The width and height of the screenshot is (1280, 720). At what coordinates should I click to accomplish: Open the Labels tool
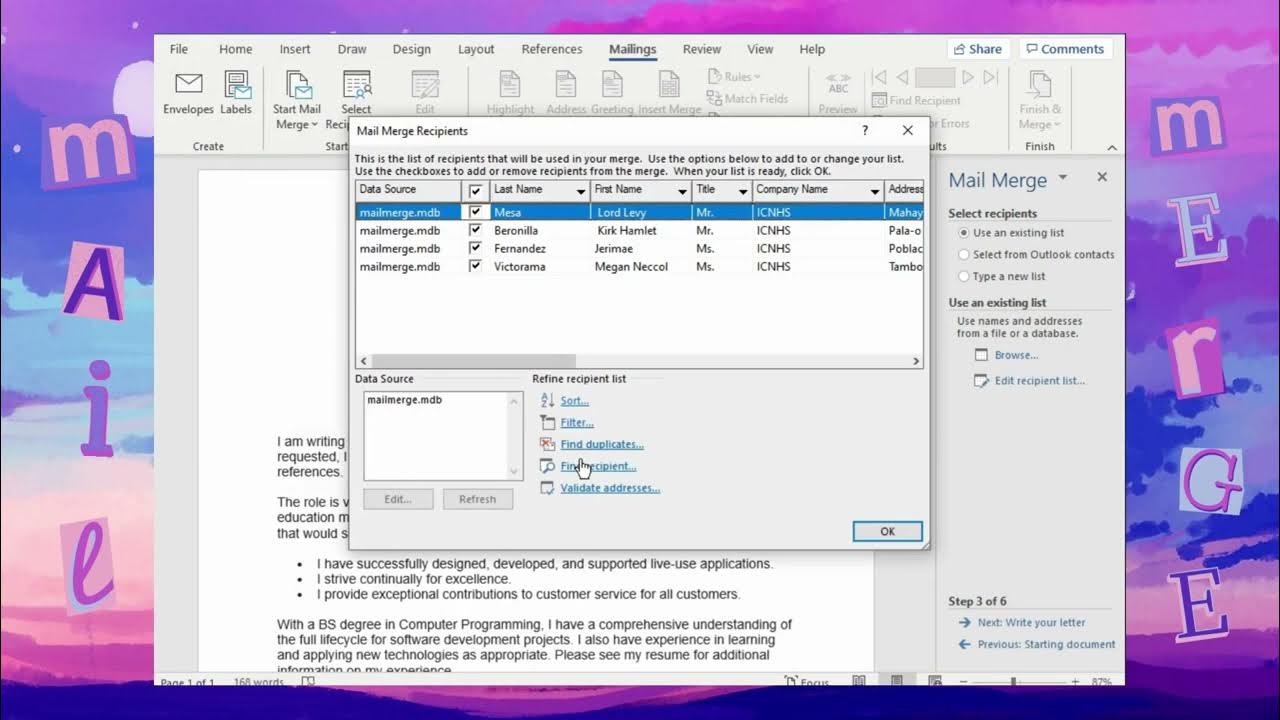point(236,93)
